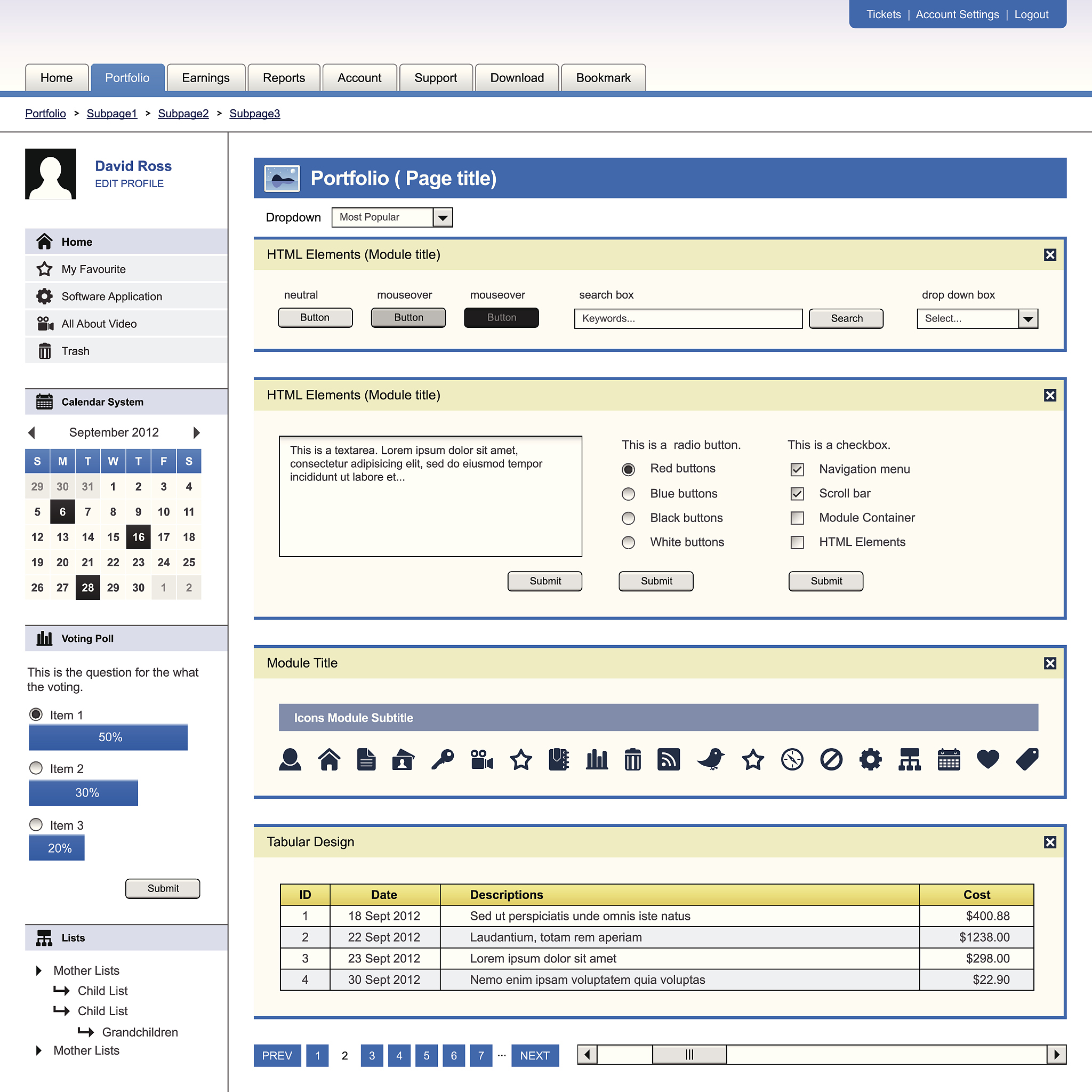The image size is (1092, 1092).
Task: Click the RSS feed icon
Action: tap(668, 760)
